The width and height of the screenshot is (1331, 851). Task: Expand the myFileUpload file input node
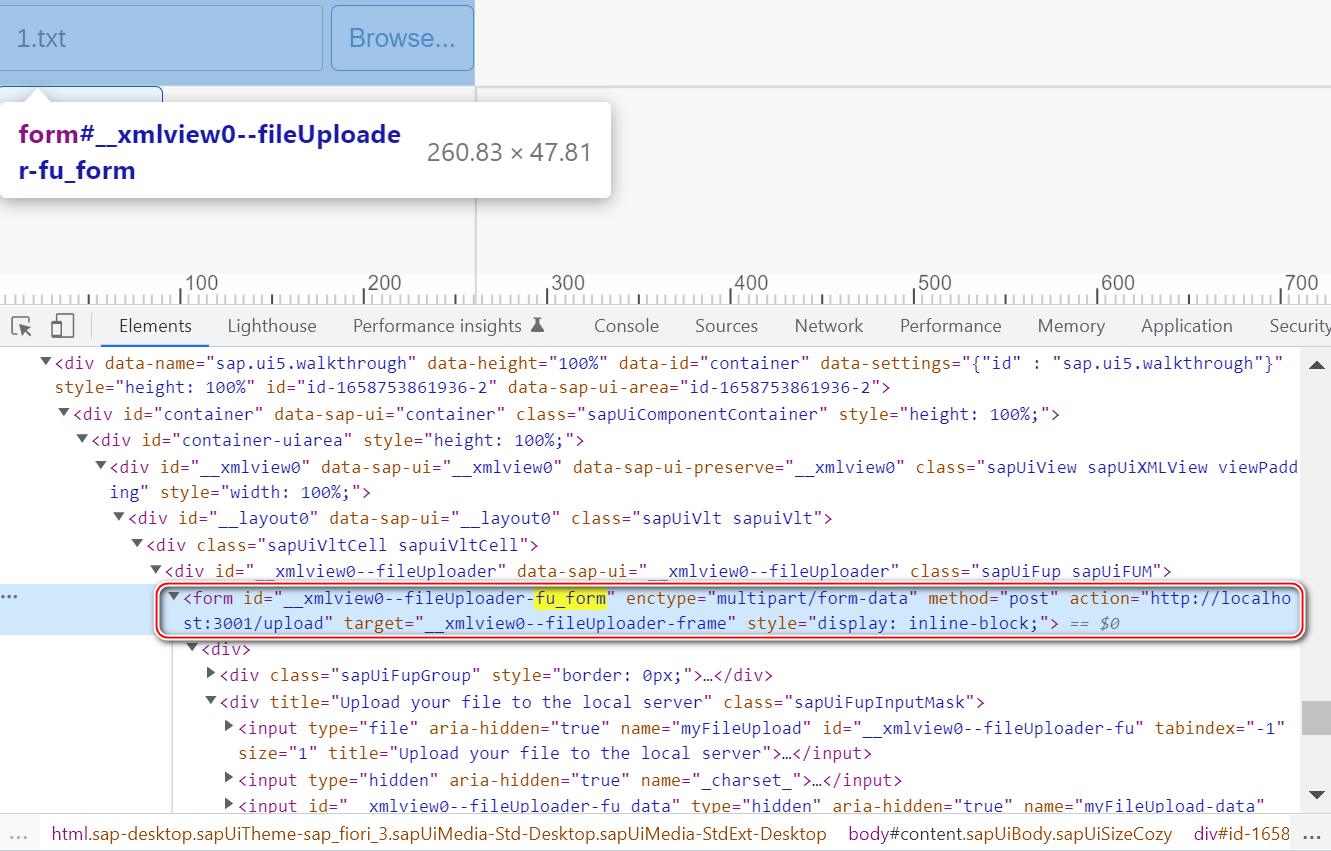coord(230,727)
